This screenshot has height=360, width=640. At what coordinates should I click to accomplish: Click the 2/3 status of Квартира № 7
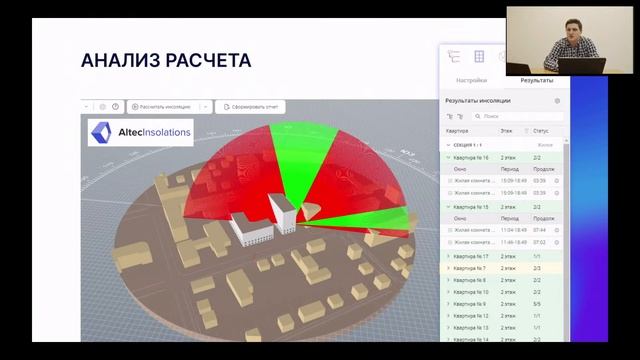(x=537, y=268)
